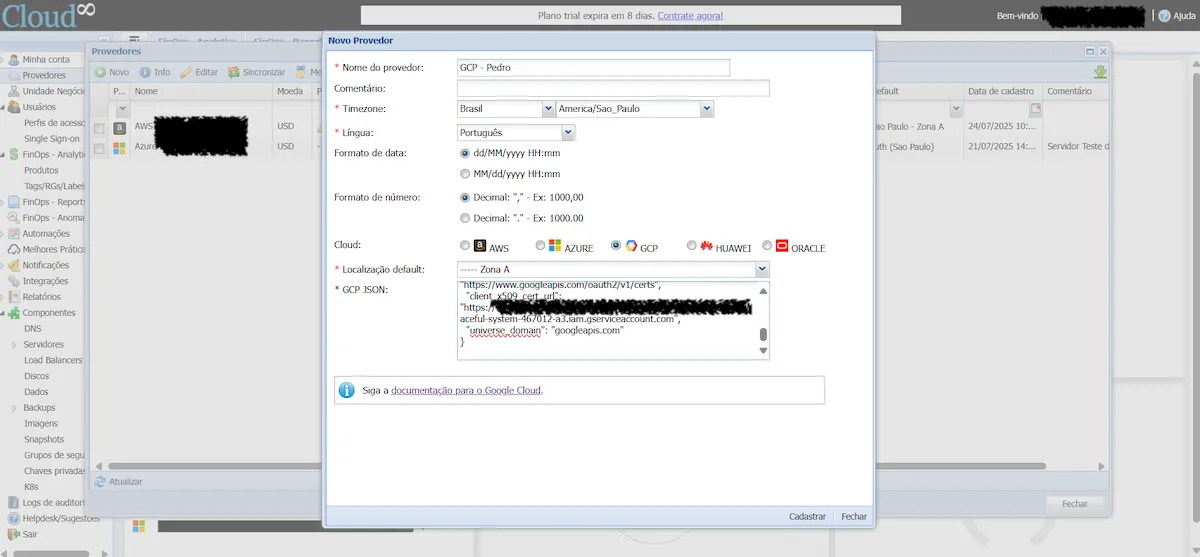Click the Melhores Práticas cloud icon
This screenshot has height=557, width=1200.
[x=14, y=249]
